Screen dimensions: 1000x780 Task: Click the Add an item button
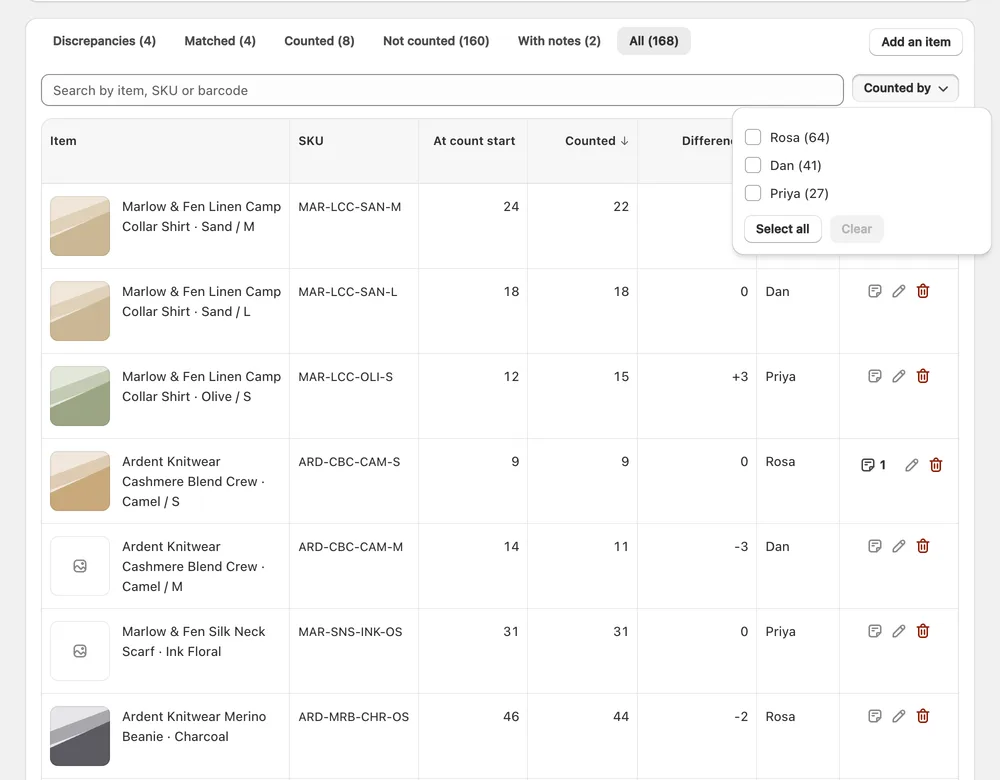click(915, 42)
